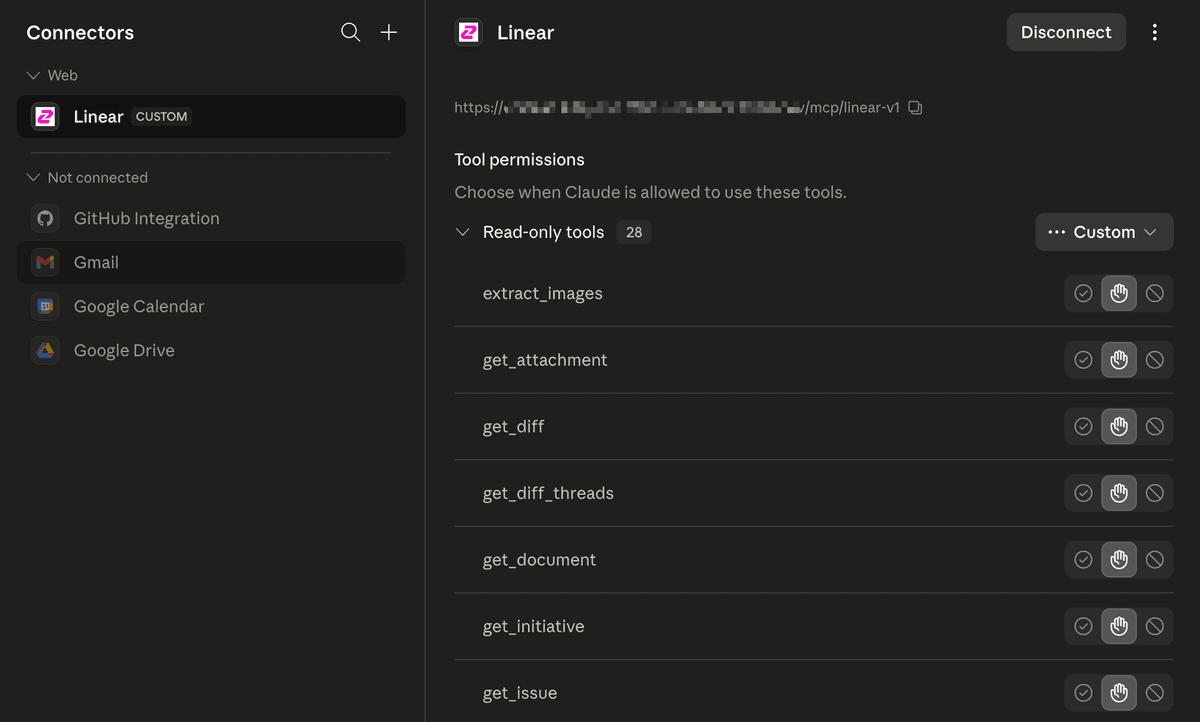Select the Gmail connector
Image resolution: width=1200 pixels, height=722 pixels.
pos(211,262)
